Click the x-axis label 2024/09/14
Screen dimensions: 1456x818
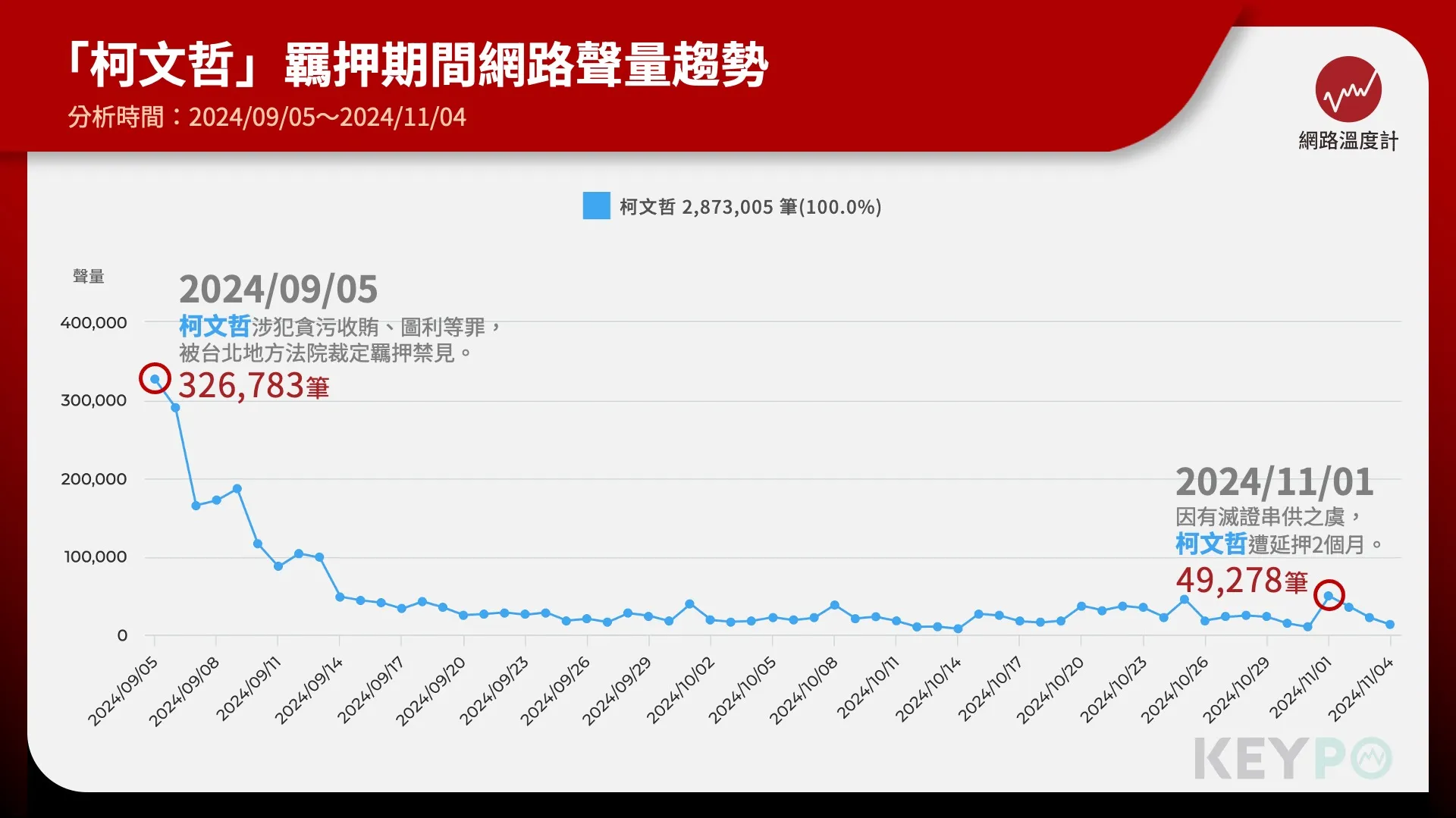309,691
